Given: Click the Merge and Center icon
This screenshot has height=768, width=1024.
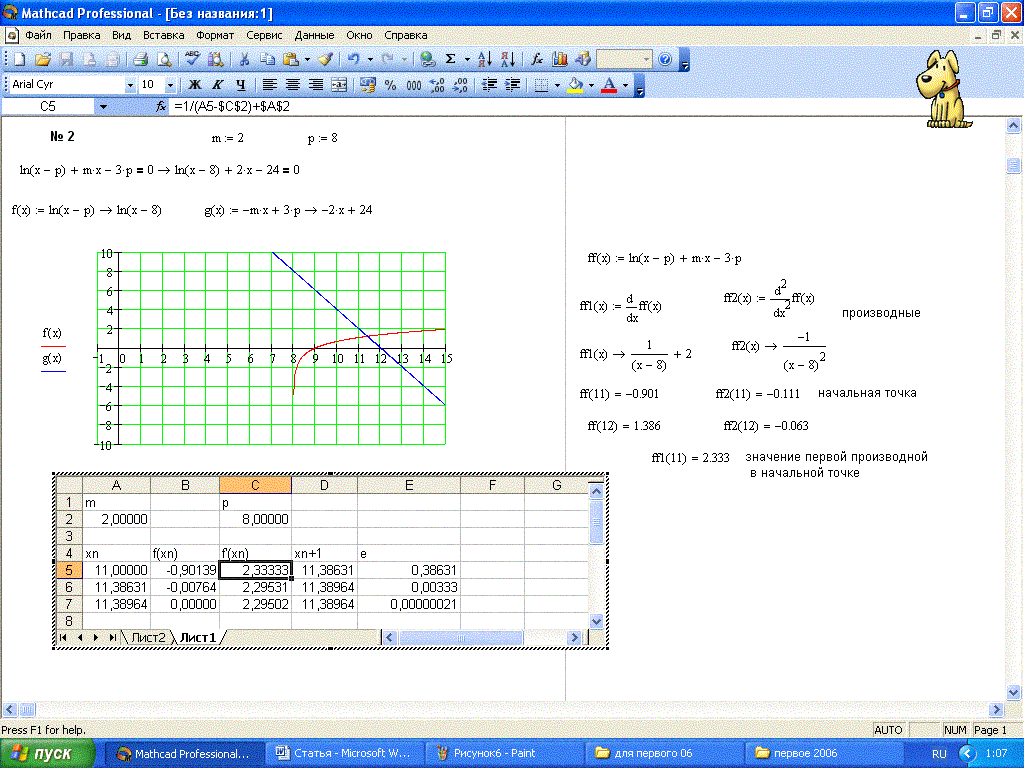Looking at the screenshot, I should click(339, 85).
